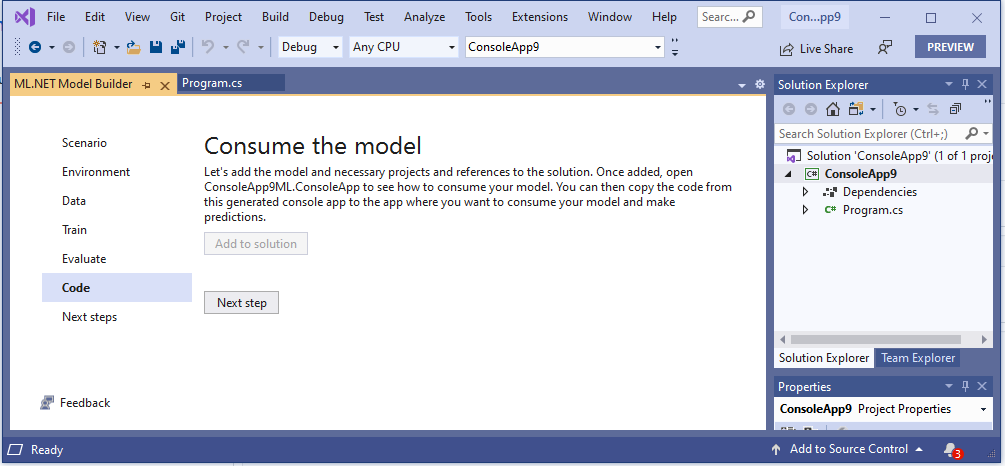Expand the Dependencies node
The width and height of the screenshot is (1005, 466).
806,192
